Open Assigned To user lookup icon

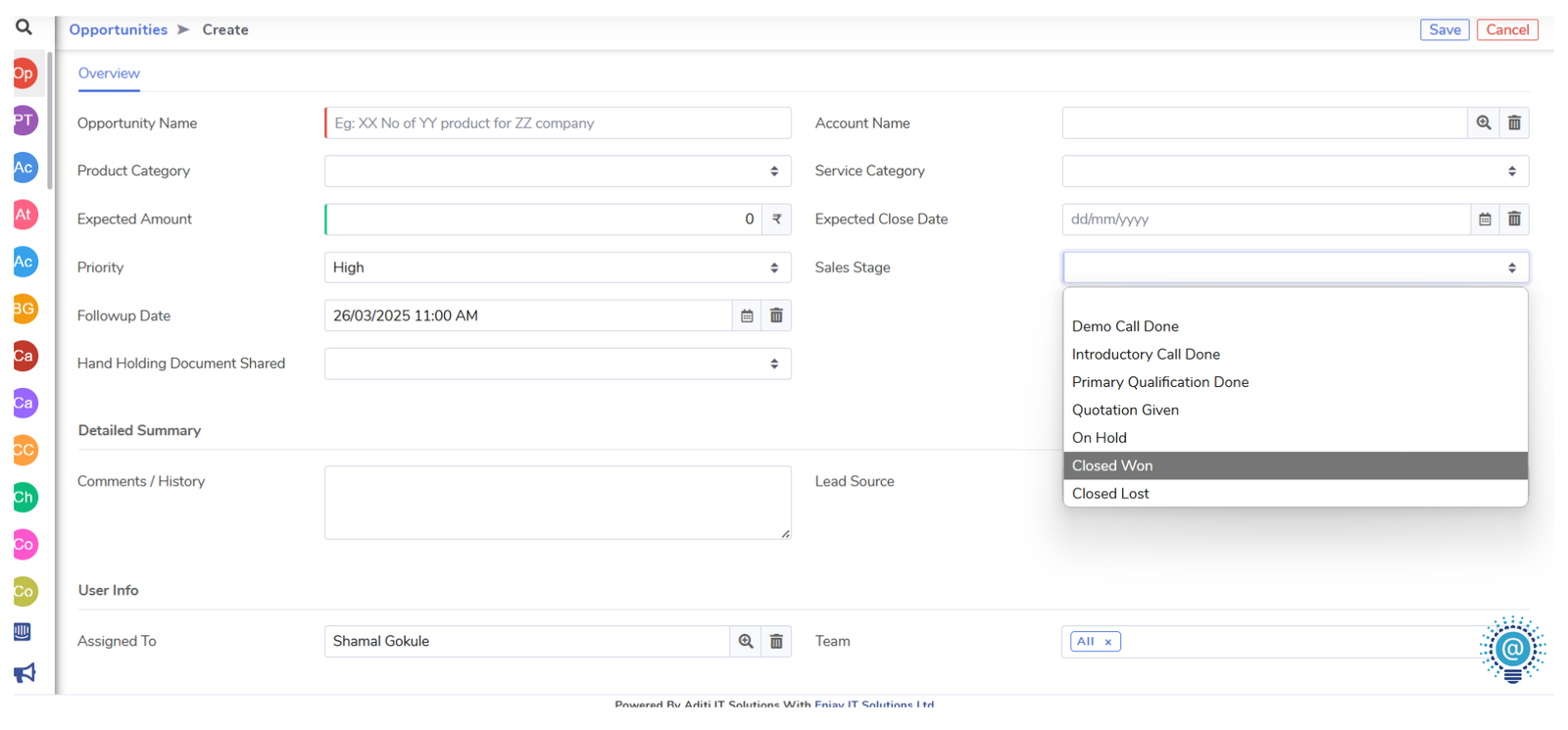click(x=746, y=641)
